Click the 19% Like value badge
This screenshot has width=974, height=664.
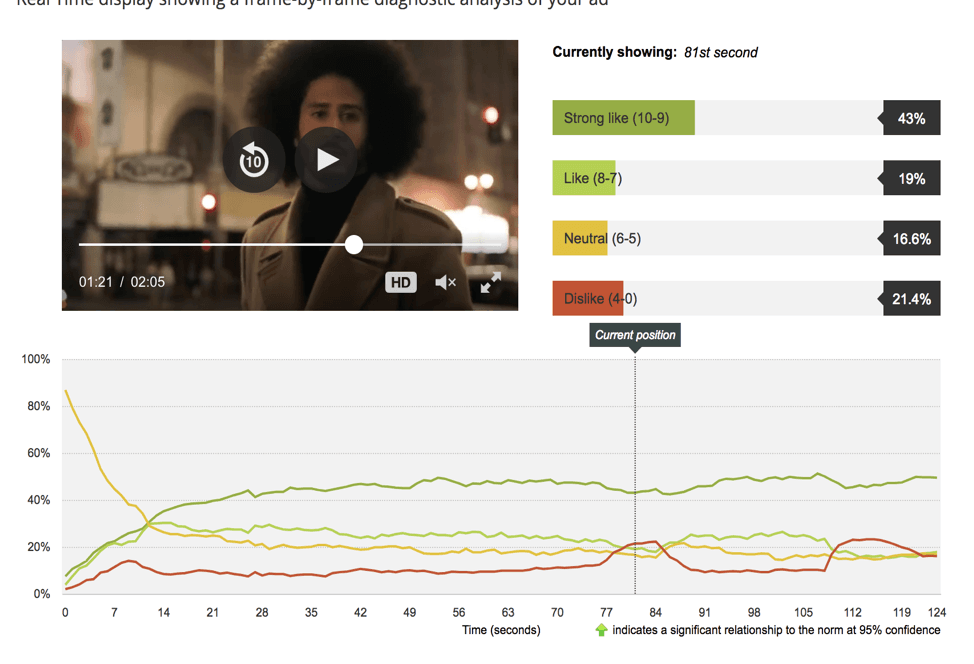911,179
